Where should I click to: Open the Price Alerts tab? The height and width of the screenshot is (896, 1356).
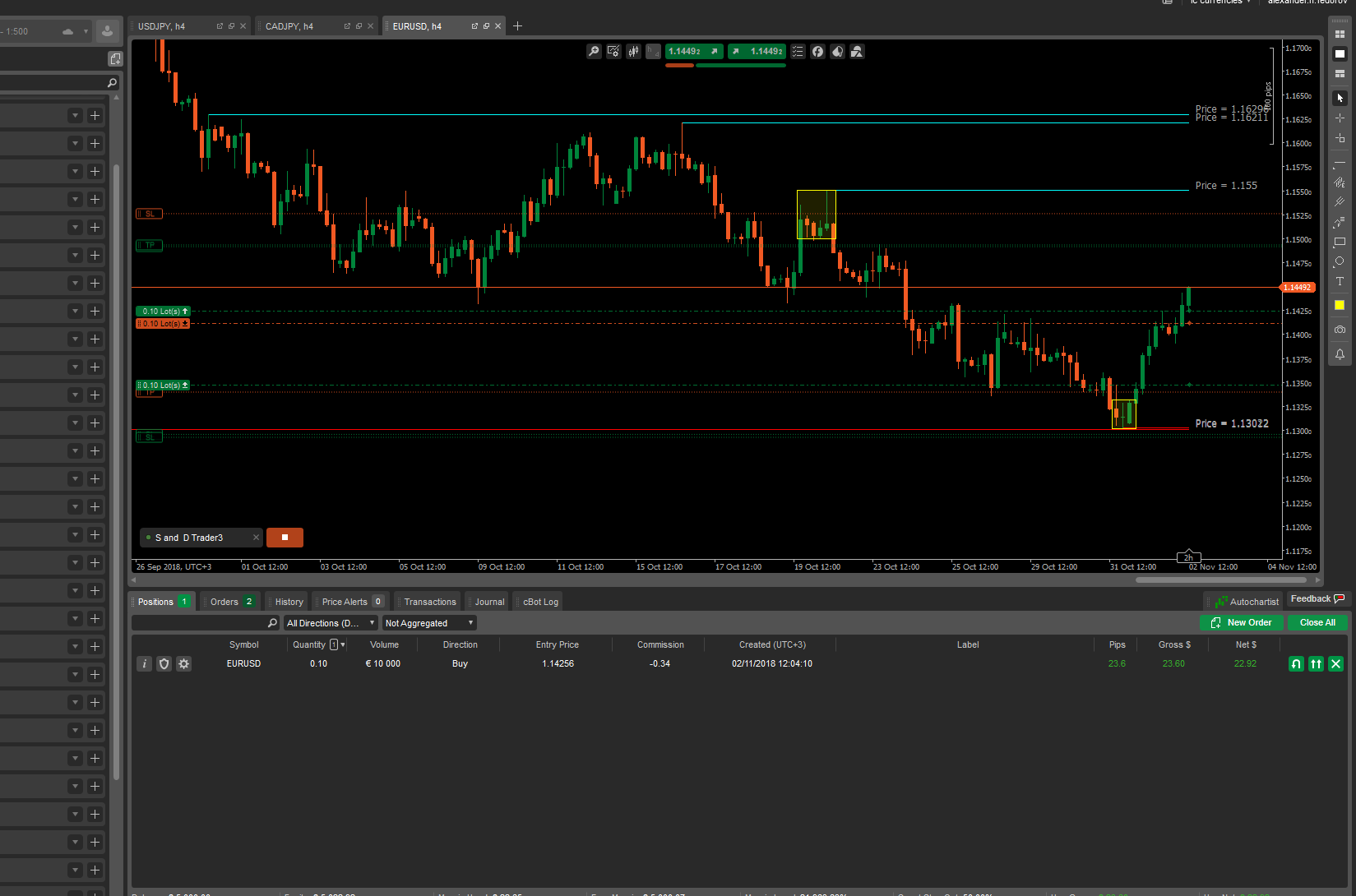tap(352, 602)
